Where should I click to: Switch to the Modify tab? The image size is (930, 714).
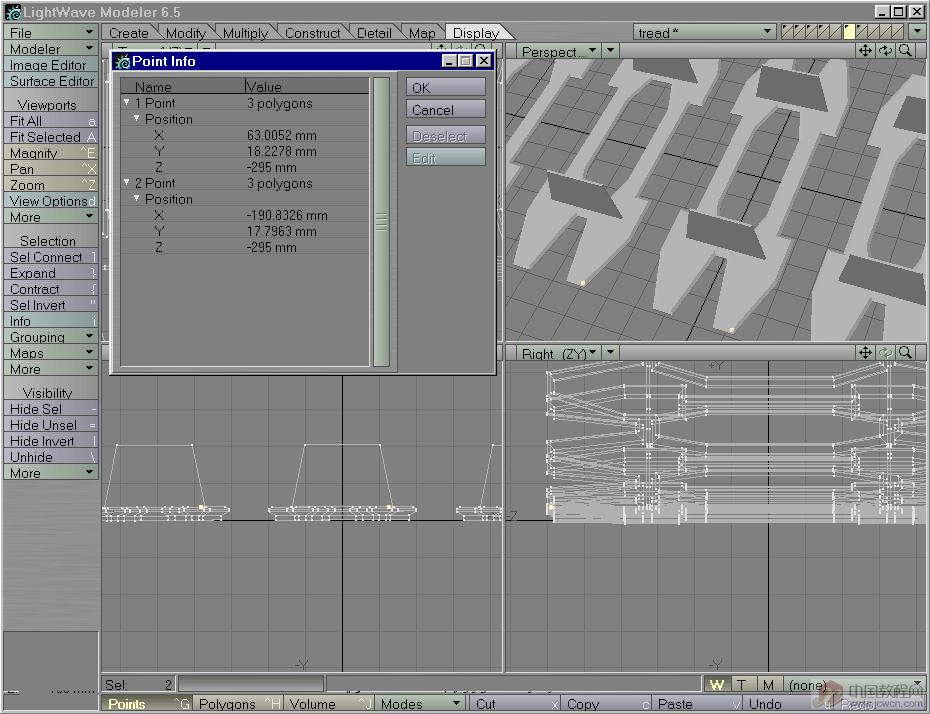[x=186, y=33]
